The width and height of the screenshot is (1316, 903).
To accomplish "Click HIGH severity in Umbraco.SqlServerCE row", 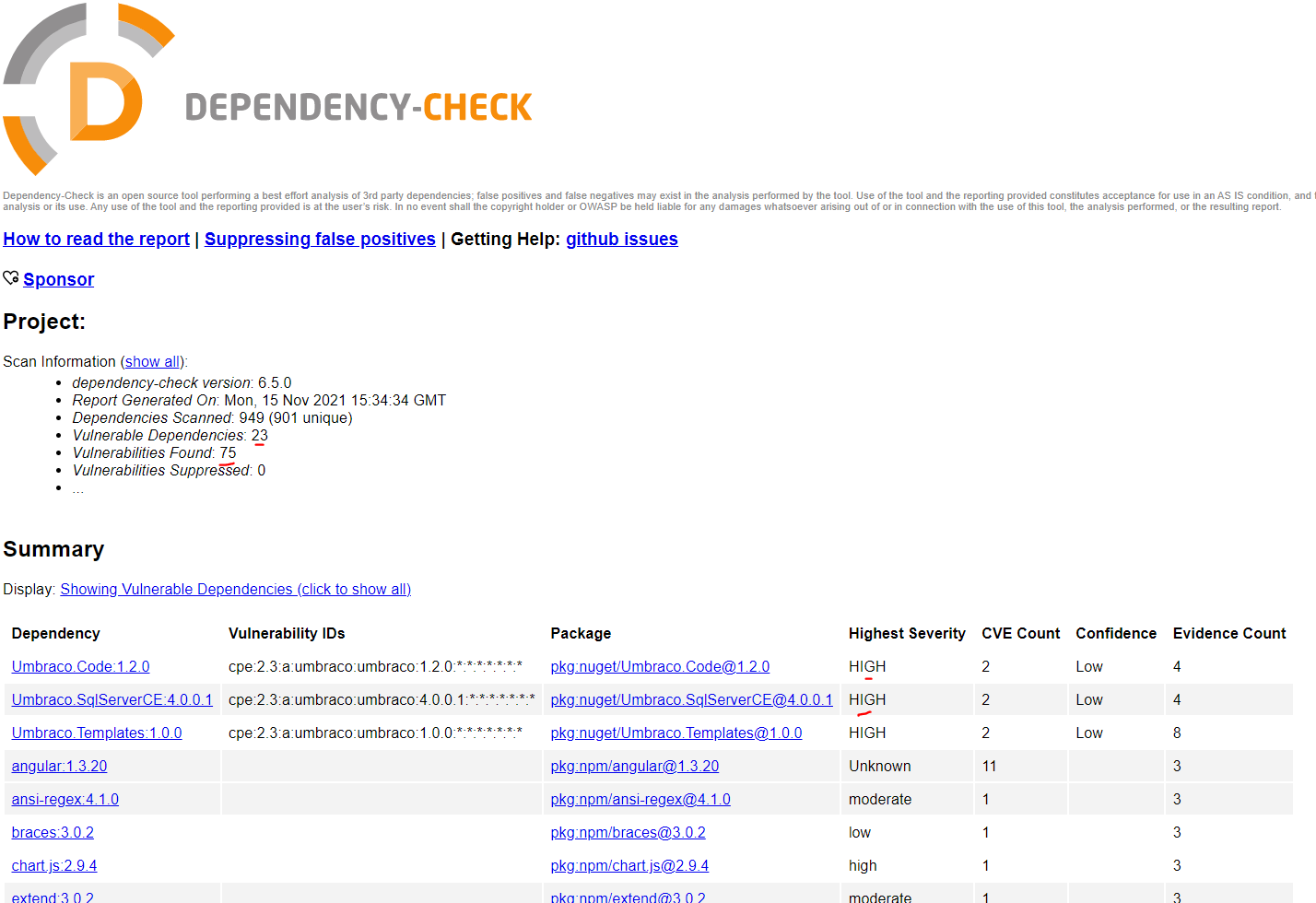I will (867, 699).
